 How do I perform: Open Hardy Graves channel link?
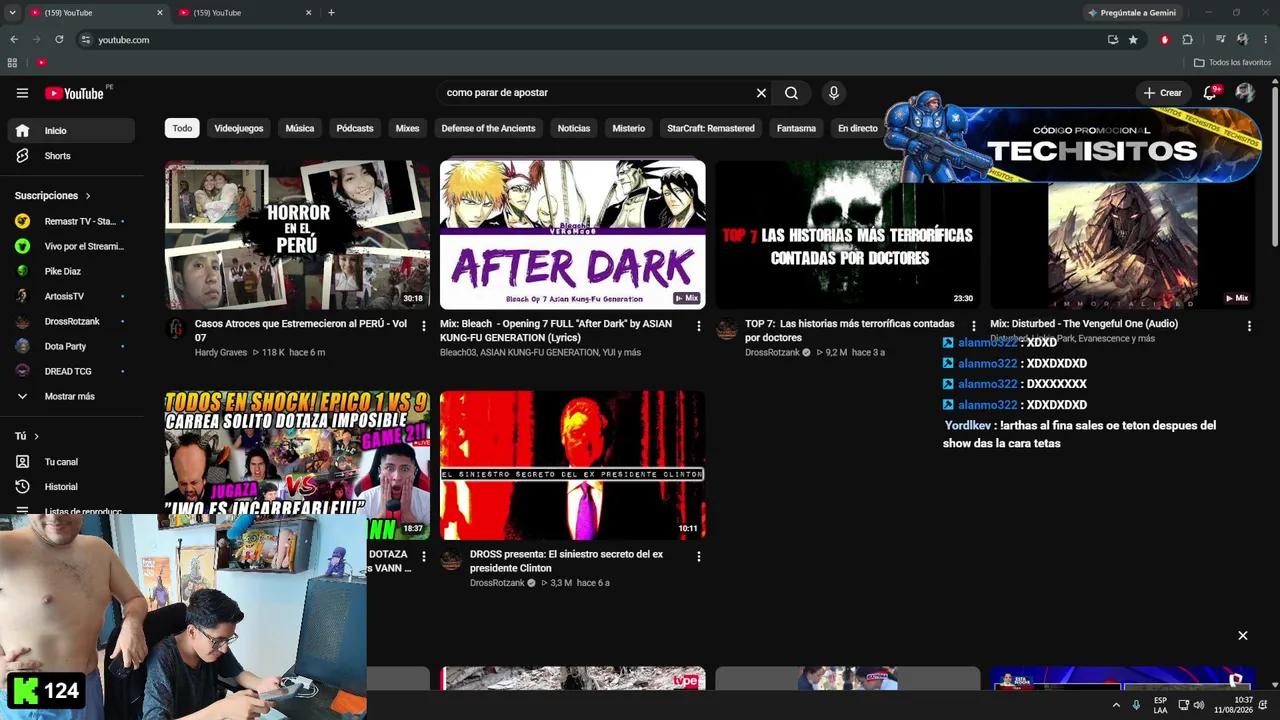click(220, 353)
